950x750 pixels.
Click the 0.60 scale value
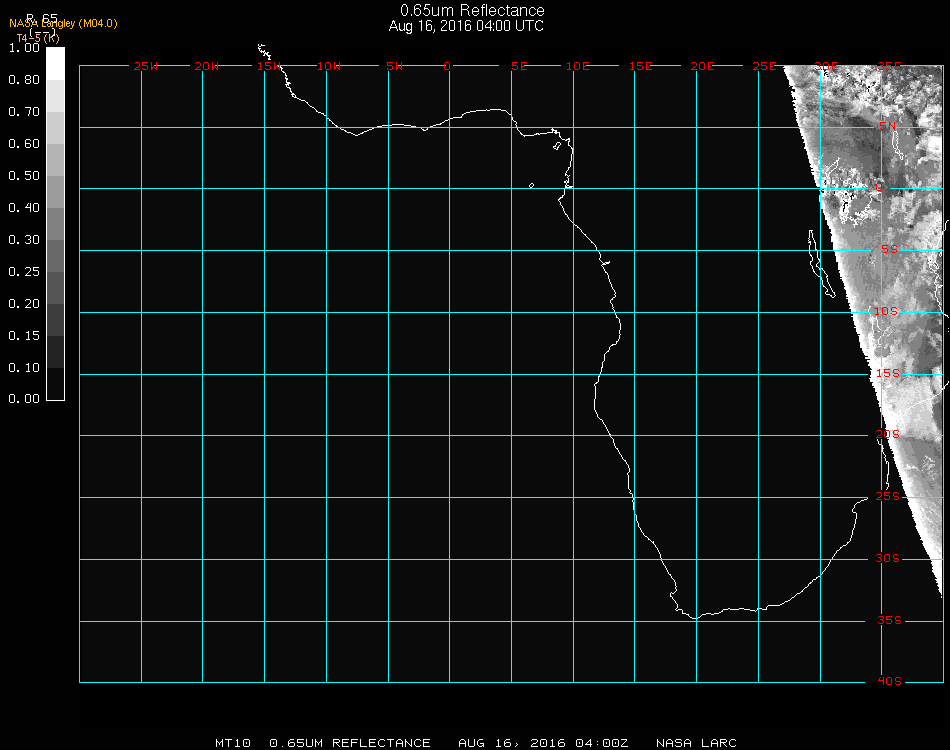(x=24, y=144)
